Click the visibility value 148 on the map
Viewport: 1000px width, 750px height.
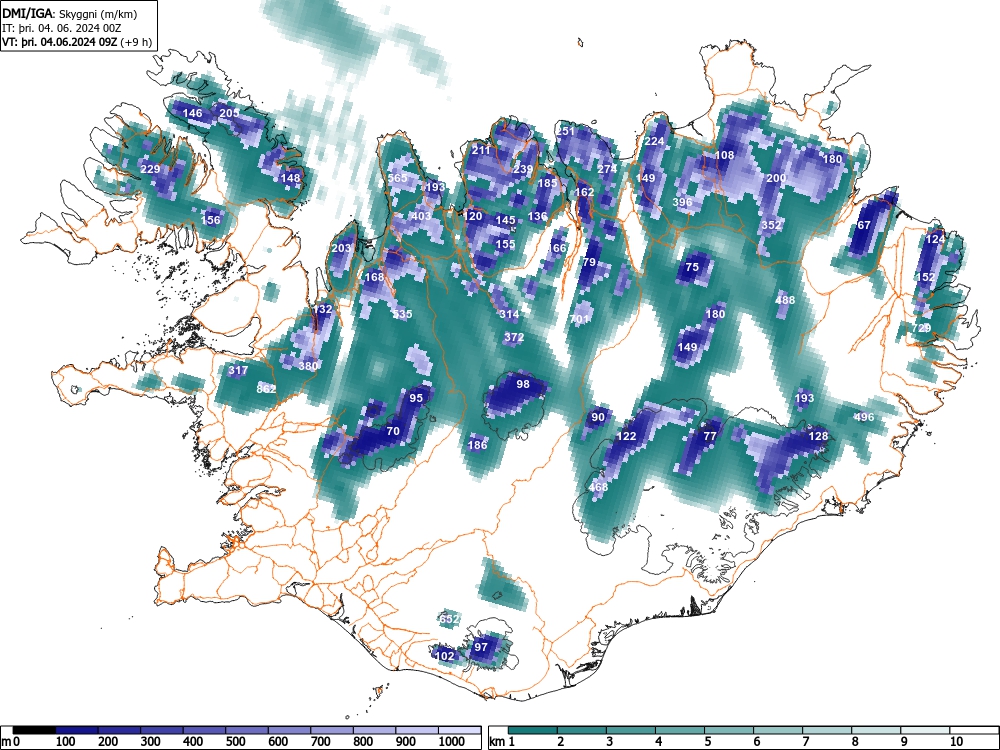[290, 178]
